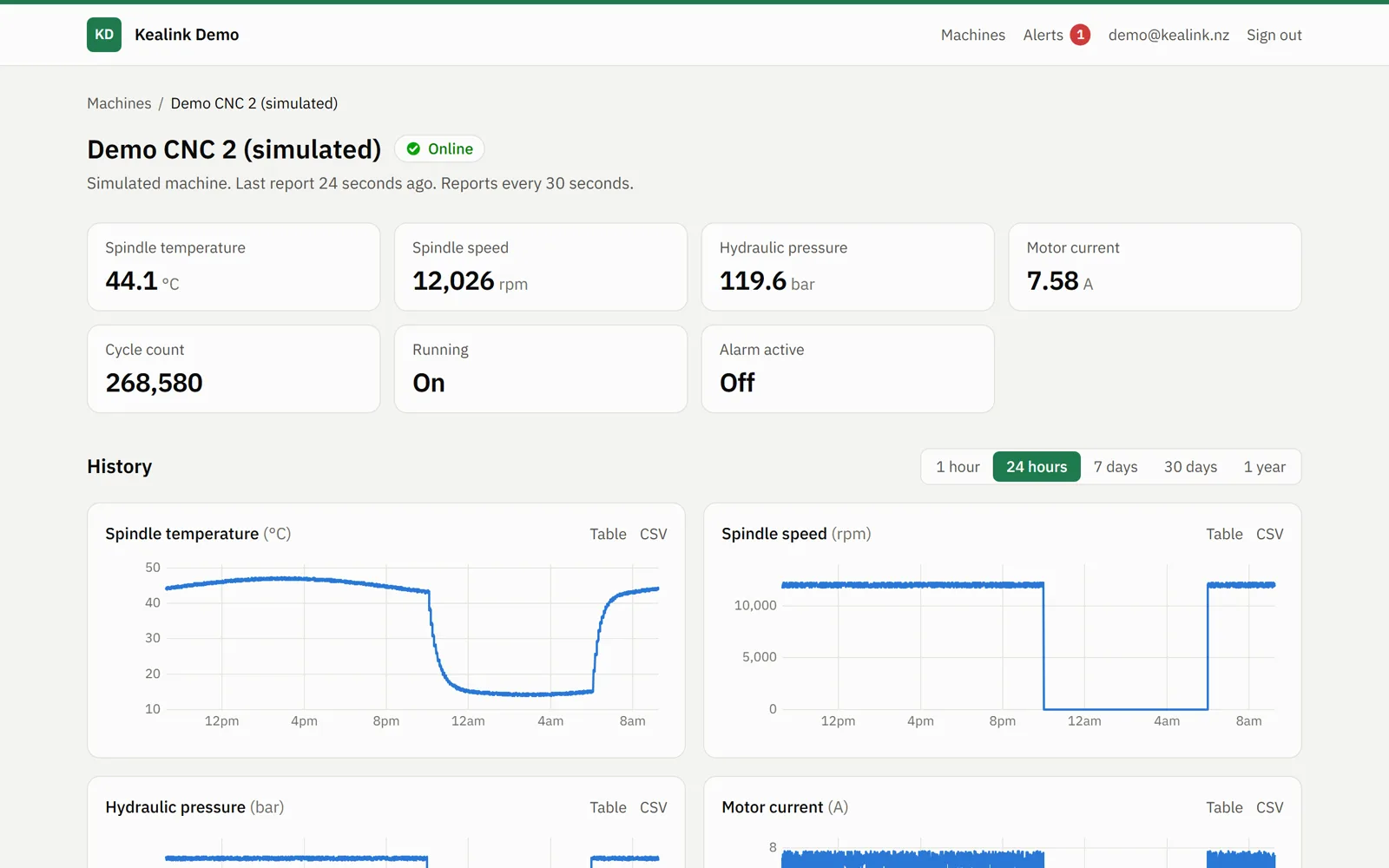The image size is (1389, 868).
Task: Open Table view for Motor current chart
Action: (1224, 807)
